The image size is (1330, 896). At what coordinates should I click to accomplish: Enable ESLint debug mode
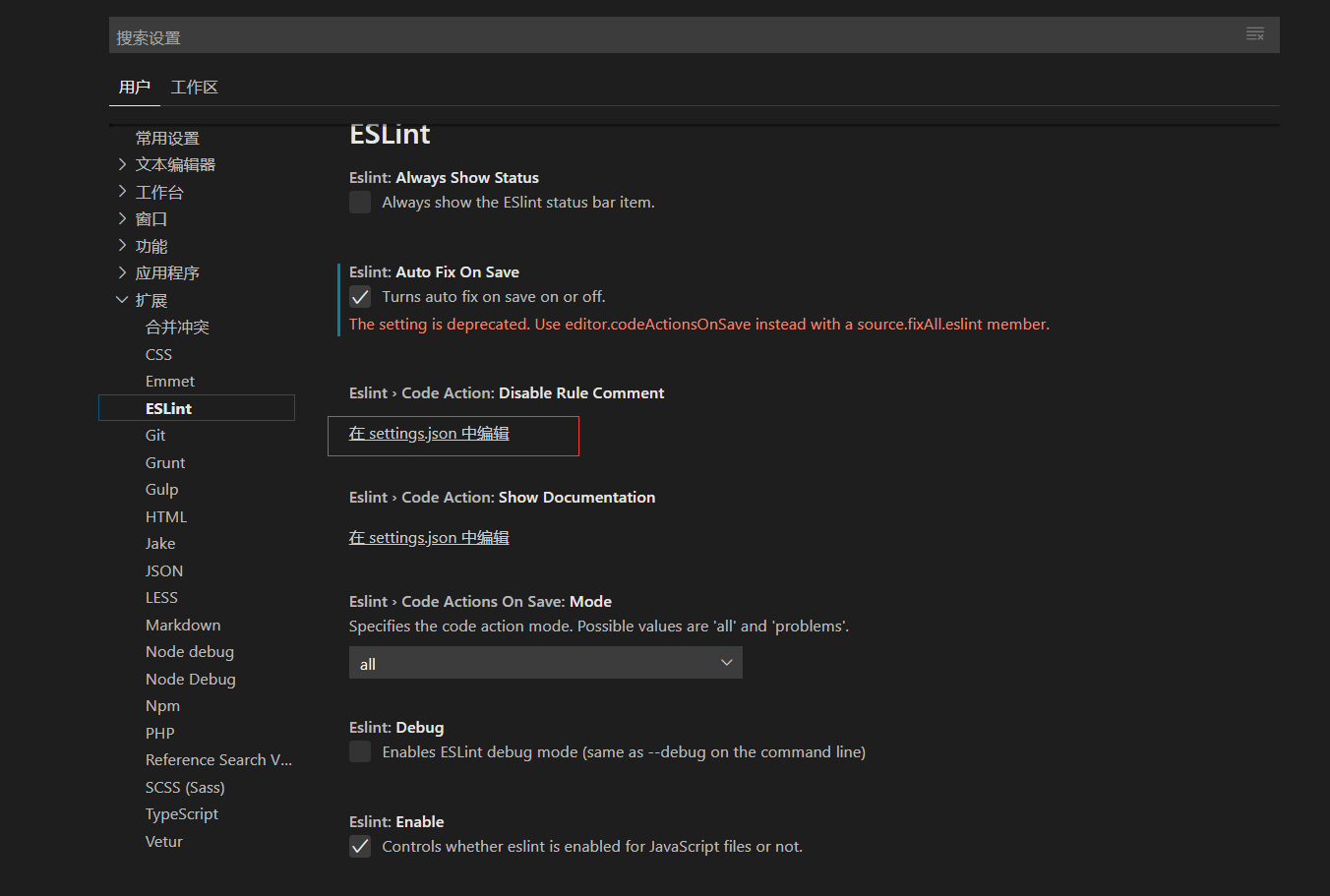coord(360,750)
